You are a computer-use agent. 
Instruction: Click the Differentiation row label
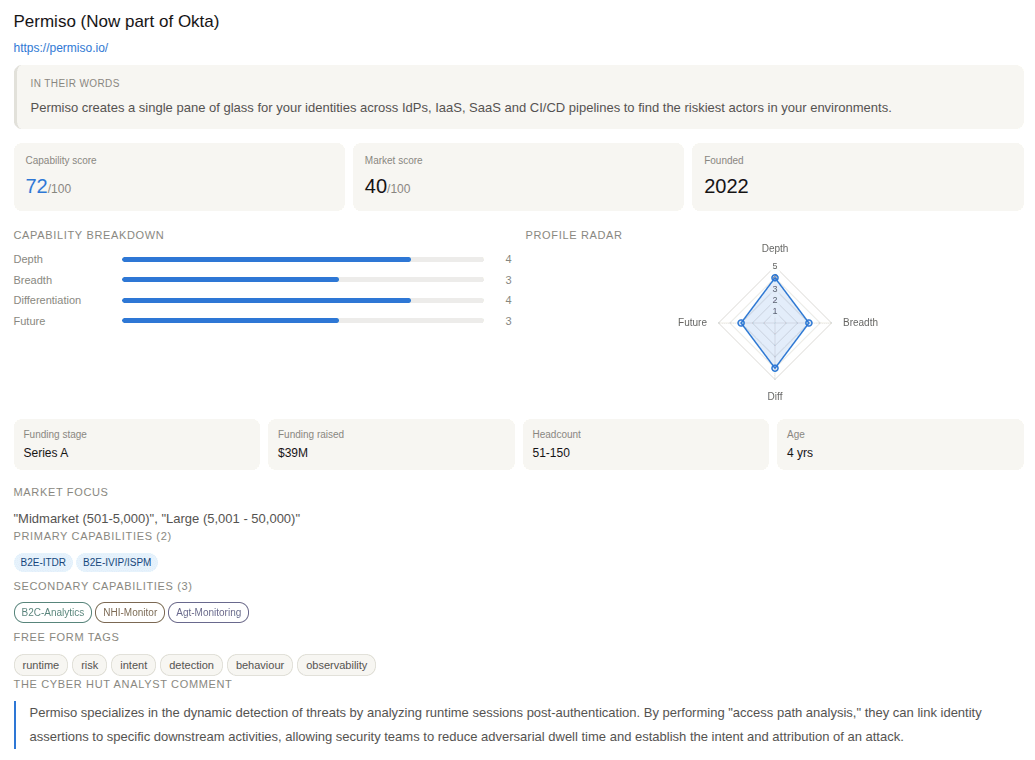click(x=48, y=300)
